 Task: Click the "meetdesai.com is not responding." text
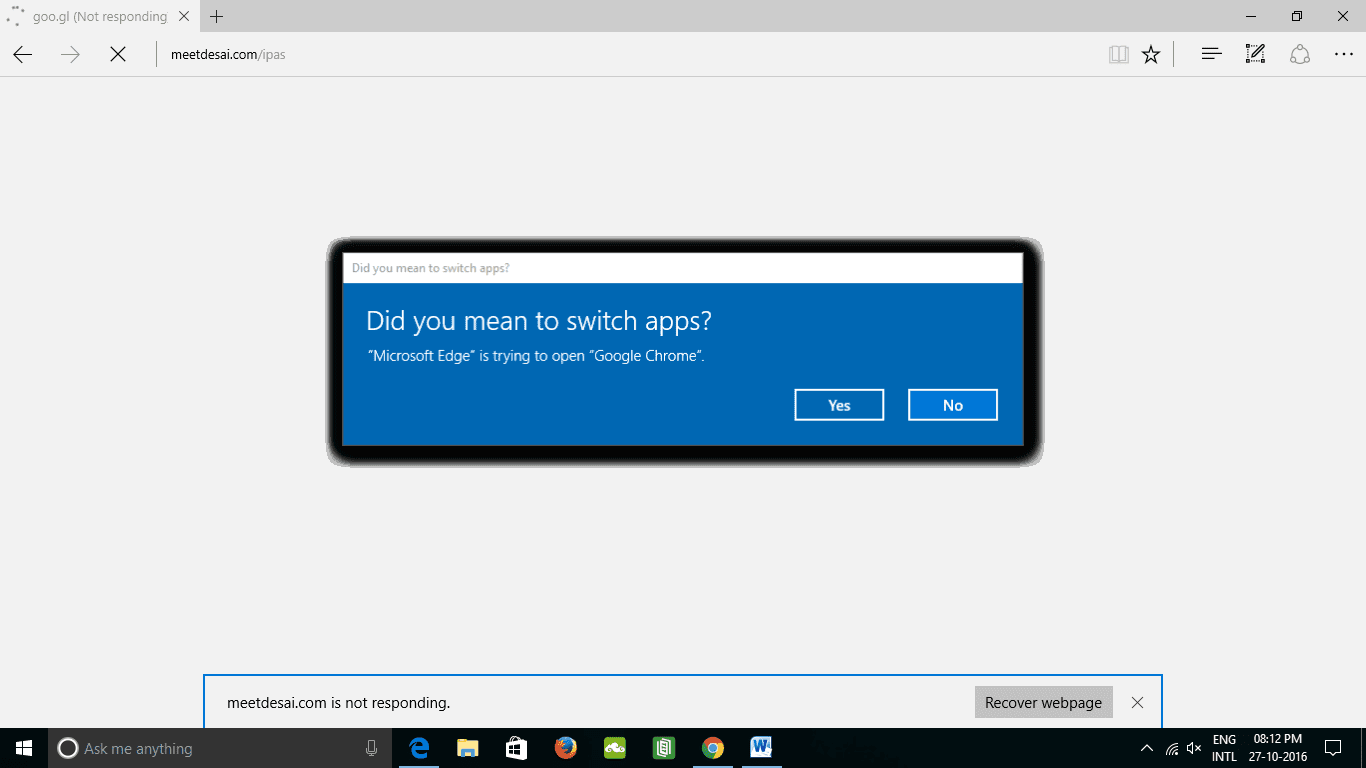pos(339,703)
